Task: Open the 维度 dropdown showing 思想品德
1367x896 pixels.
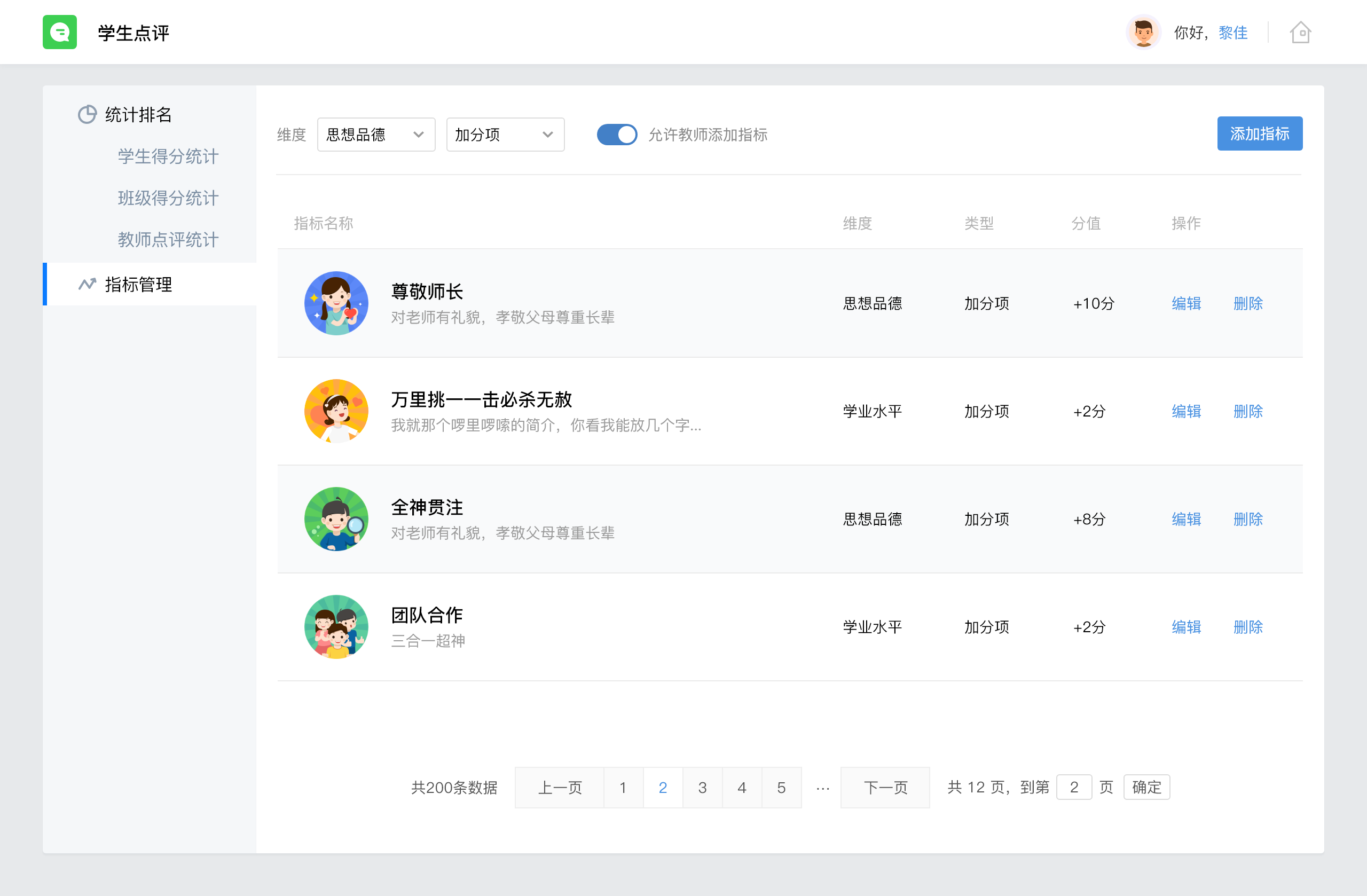Action: (x=375, y=134)
